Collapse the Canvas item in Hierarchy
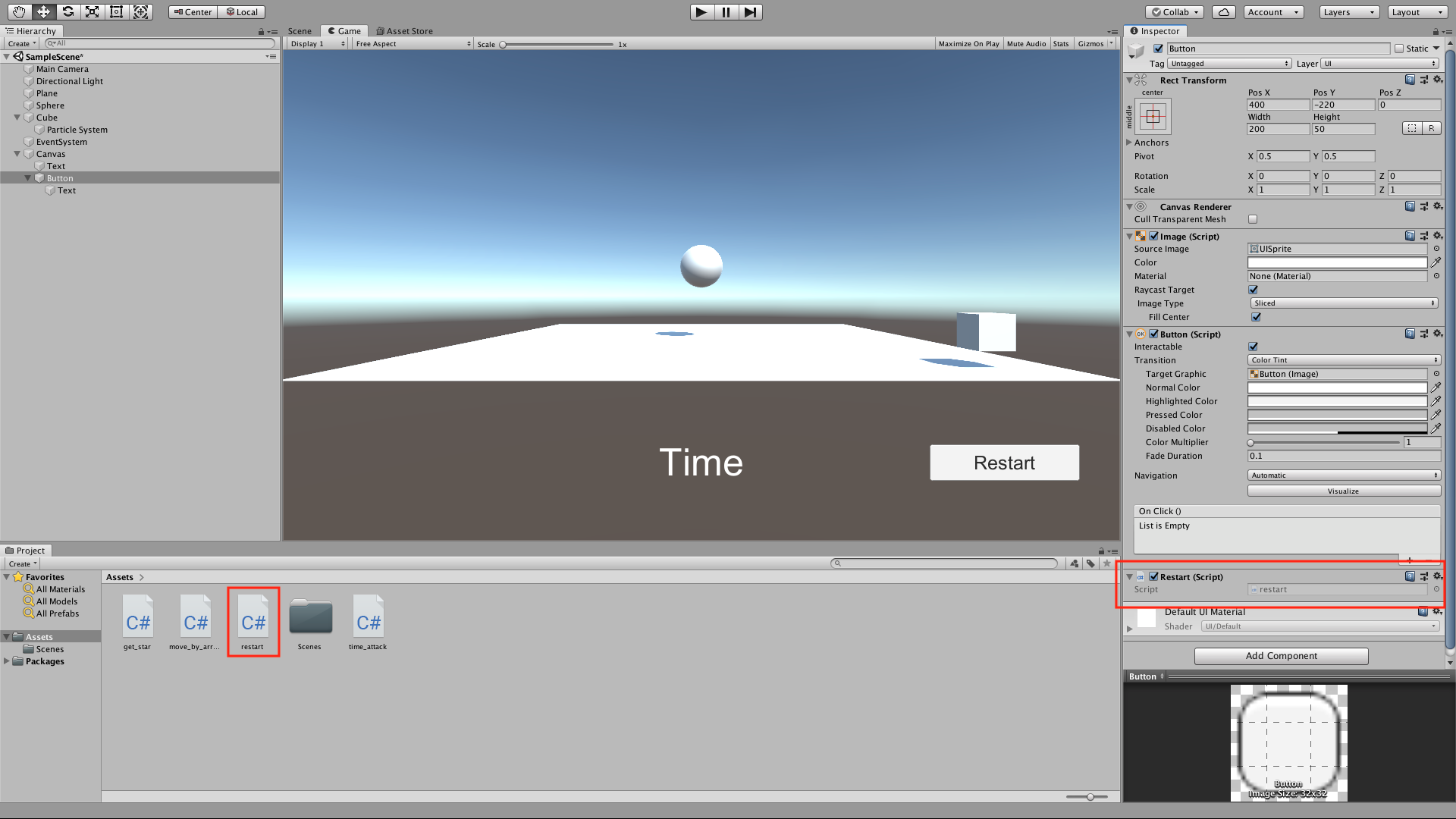Viewport: 1456px width, 819px height. (17, 154)
